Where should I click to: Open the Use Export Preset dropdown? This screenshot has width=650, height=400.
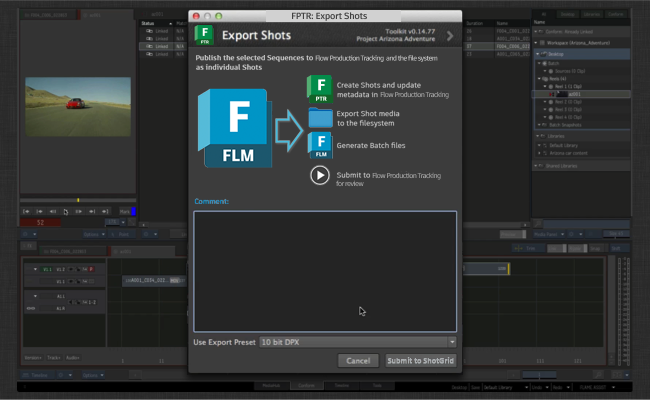pyautogui.click(x=358, y=342)
